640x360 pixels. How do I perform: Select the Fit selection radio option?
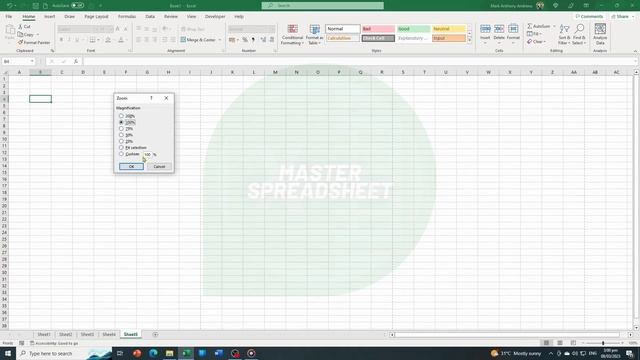(121, 147)
